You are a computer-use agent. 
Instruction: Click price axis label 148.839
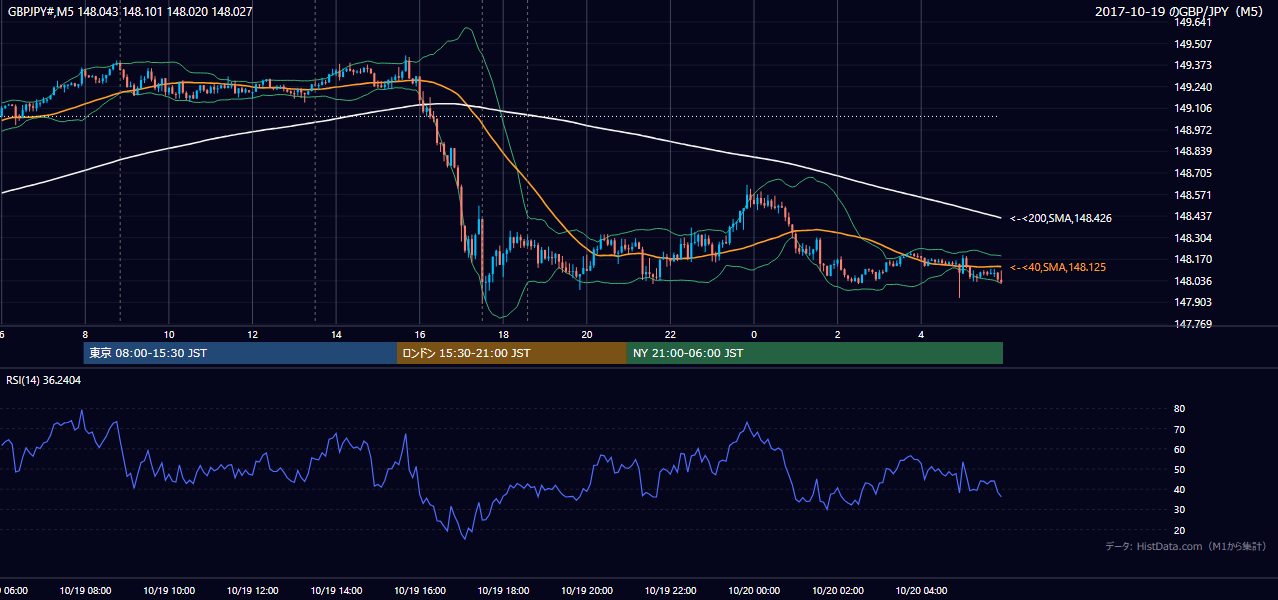1193,151
